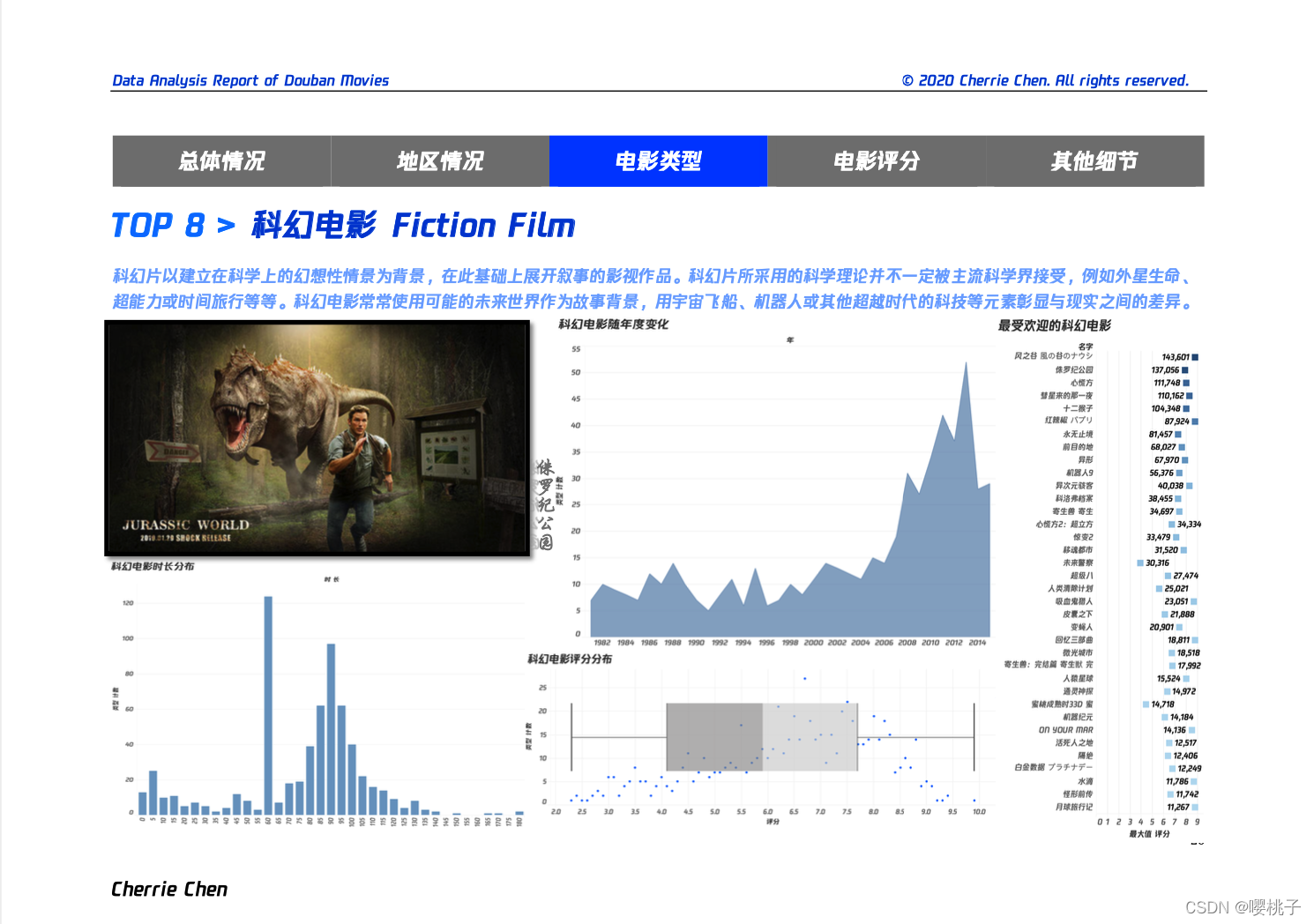The height and width of the screenshot is (924, 1314).
Task: Click the 未来警察 movie label
Action: tap(1078, 563)
